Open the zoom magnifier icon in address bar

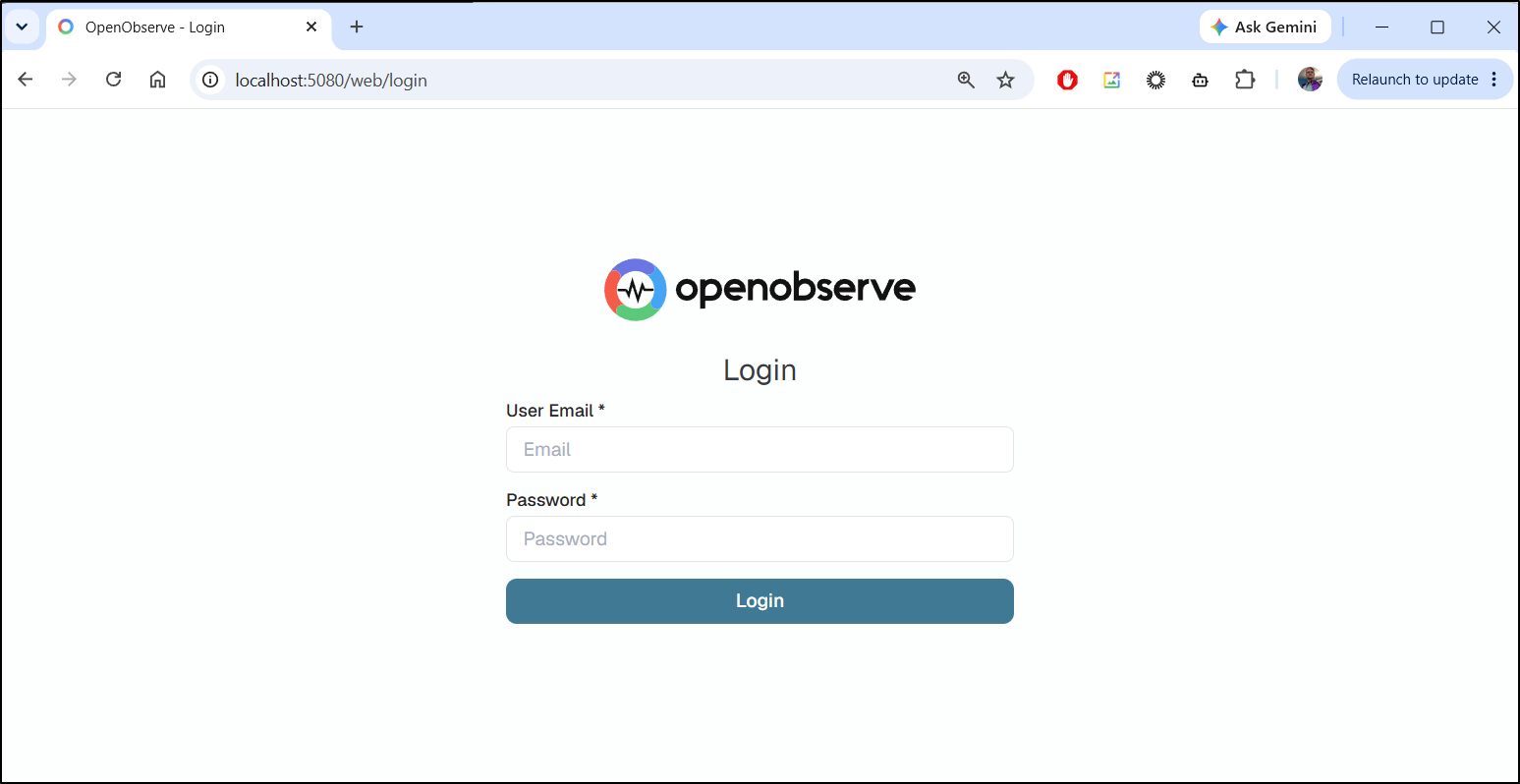[x=966, y=80]
